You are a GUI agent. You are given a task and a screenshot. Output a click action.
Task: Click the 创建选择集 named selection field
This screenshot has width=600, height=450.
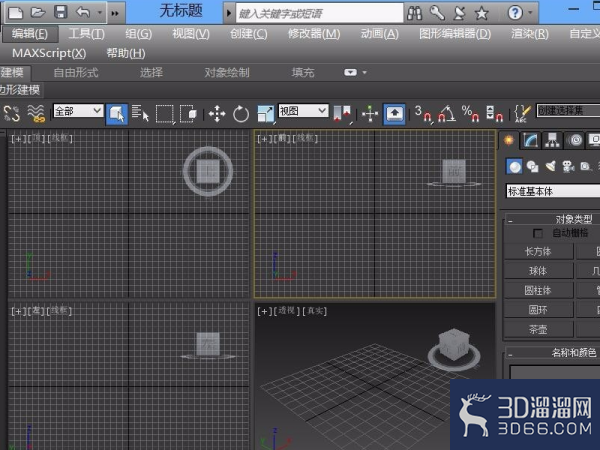tap(568, 111)
